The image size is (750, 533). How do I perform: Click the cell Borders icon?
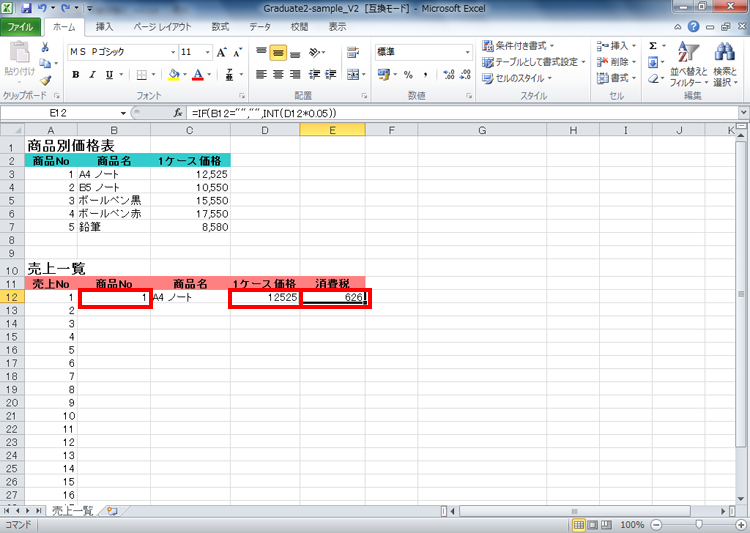(142, 75)
